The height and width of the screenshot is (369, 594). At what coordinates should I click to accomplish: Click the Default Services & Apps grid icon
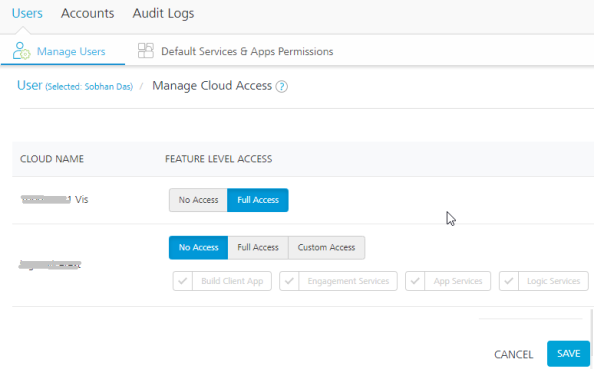(145, 50)
